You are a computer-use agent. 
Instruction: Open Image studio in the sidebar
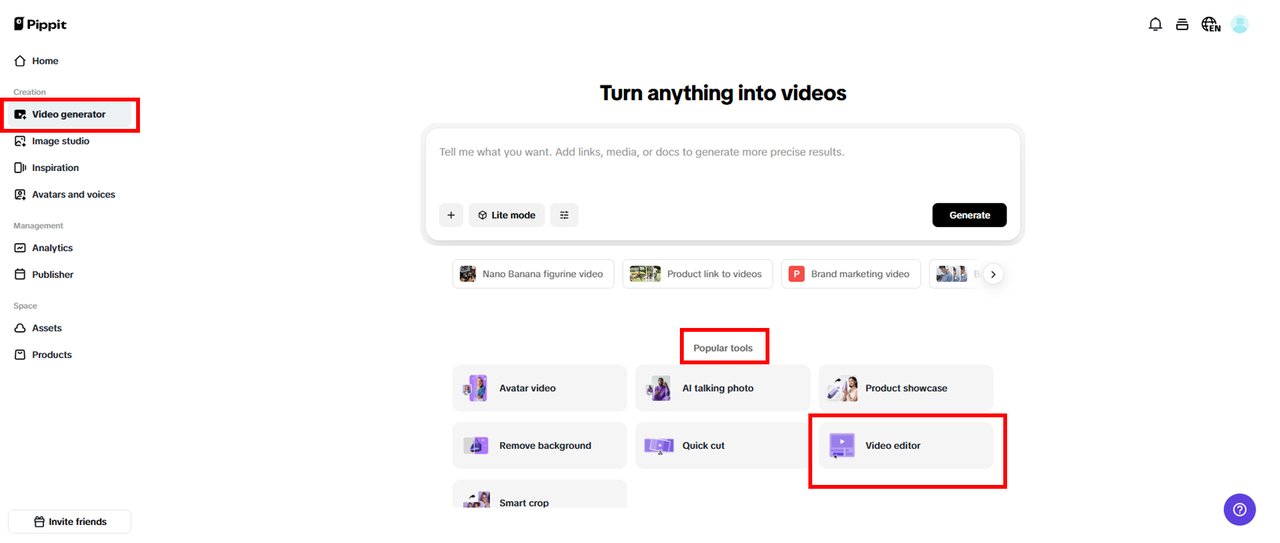click(60, 141)
